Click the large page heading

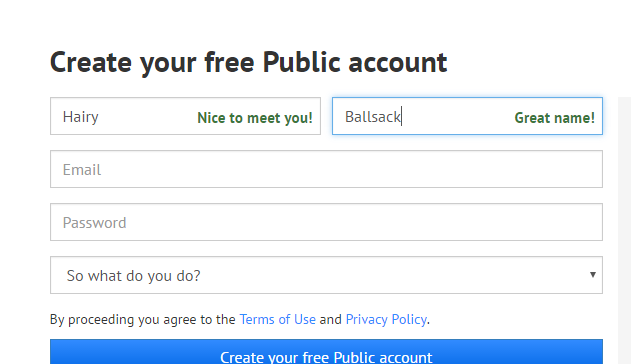tap(248, 63)
